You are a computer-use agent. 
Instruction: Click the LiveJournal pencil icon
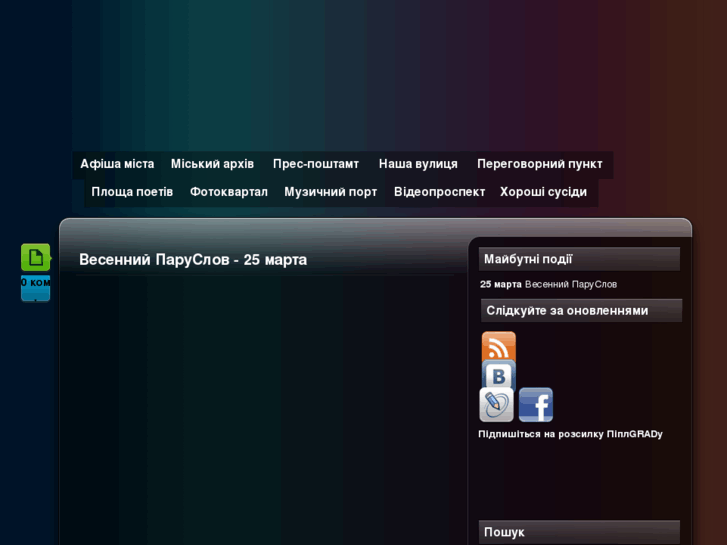(x=497, y=405)
